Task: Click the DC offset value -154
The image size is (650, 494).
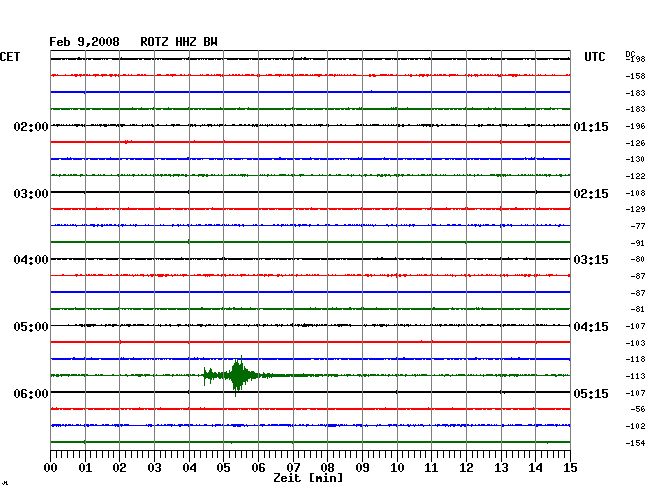Action: 635,443
